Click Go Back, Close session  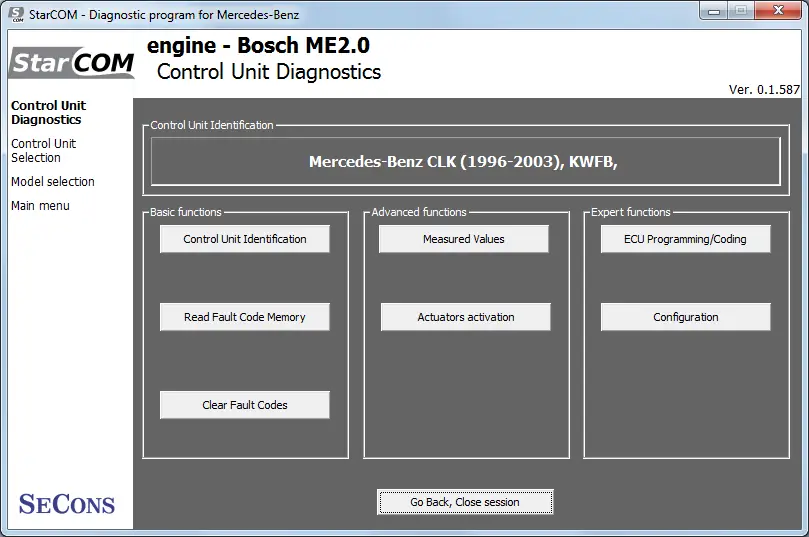[x=465, y=502]
